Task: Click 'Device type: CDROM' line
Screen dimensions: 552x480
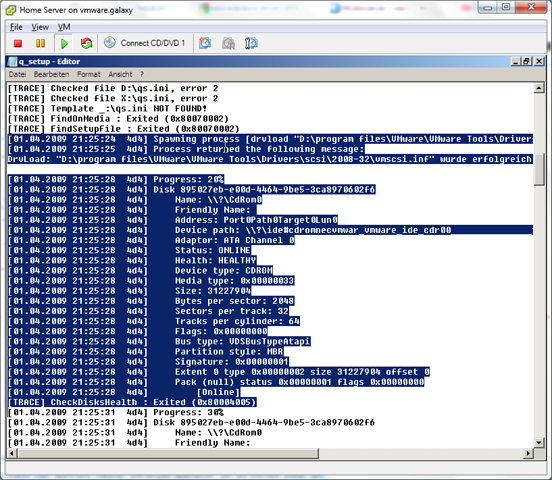Action: [224, 271]
